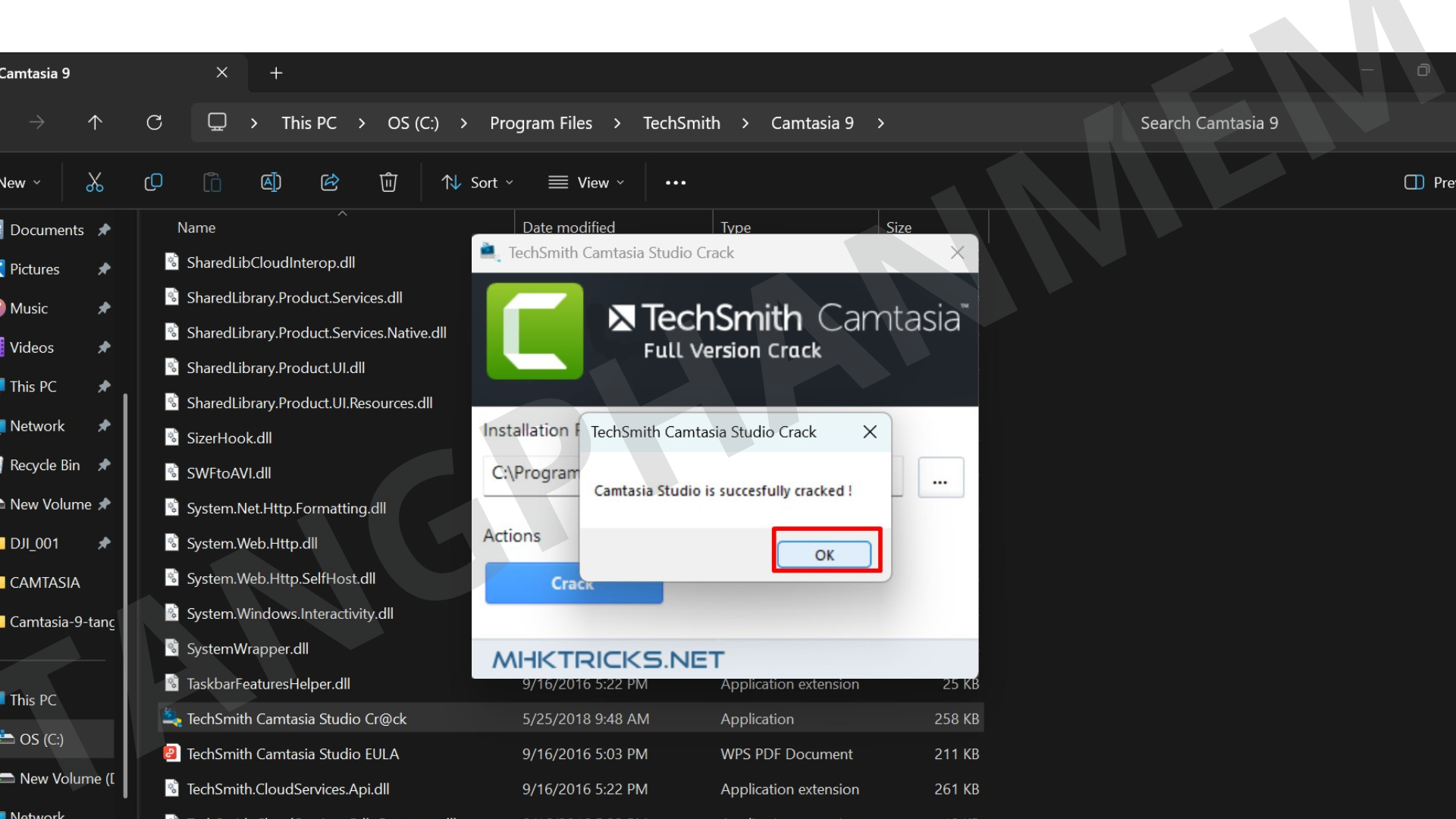Click the pin icon beside Recycle Bin
1456x819 pixels.
(105, 465)
